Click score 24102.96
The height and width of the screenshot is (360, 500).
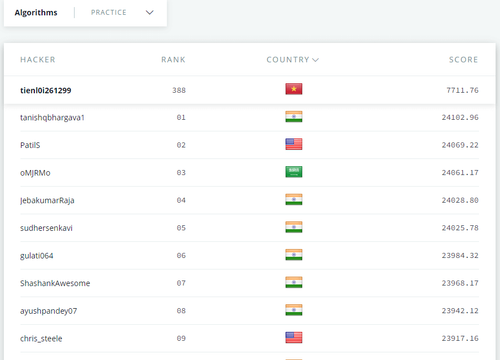point(460,117)
